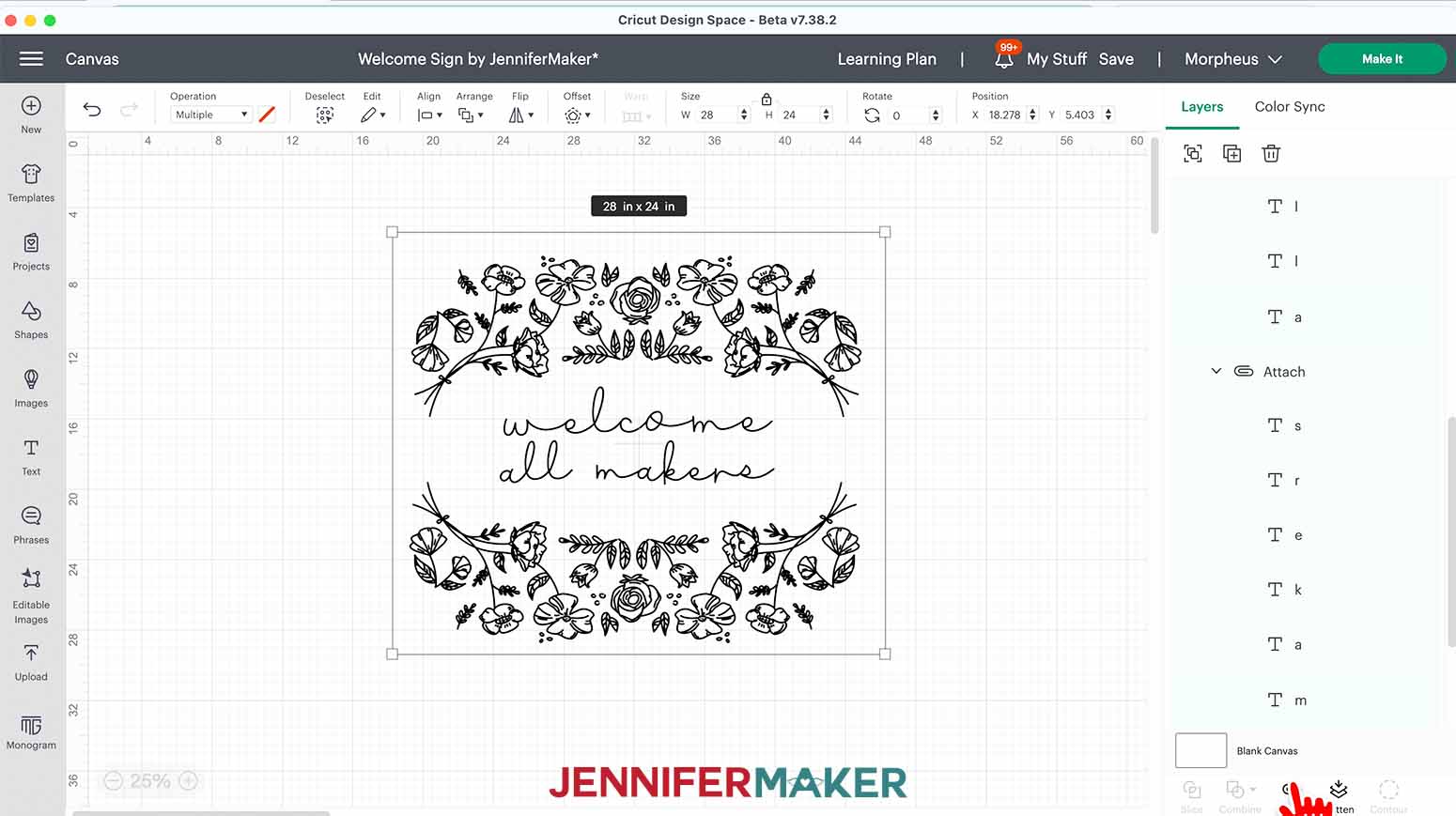Redo the last undone action

(130, 110)
